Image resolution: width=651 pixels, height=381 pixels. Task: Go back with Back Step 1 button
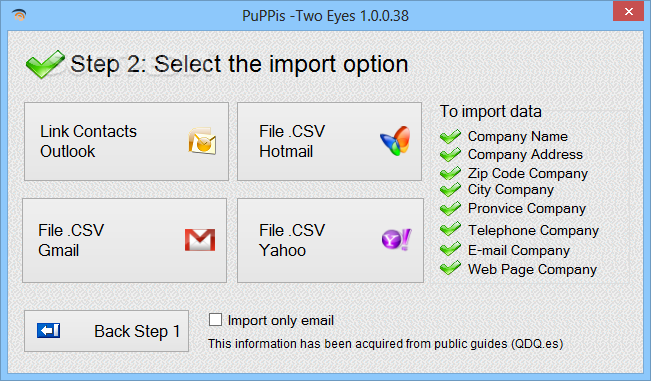tap(106, 331)
